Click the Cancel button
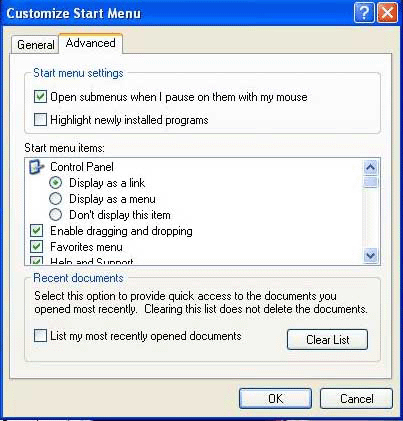Screen dimensions: 403x421 (356, 398)
